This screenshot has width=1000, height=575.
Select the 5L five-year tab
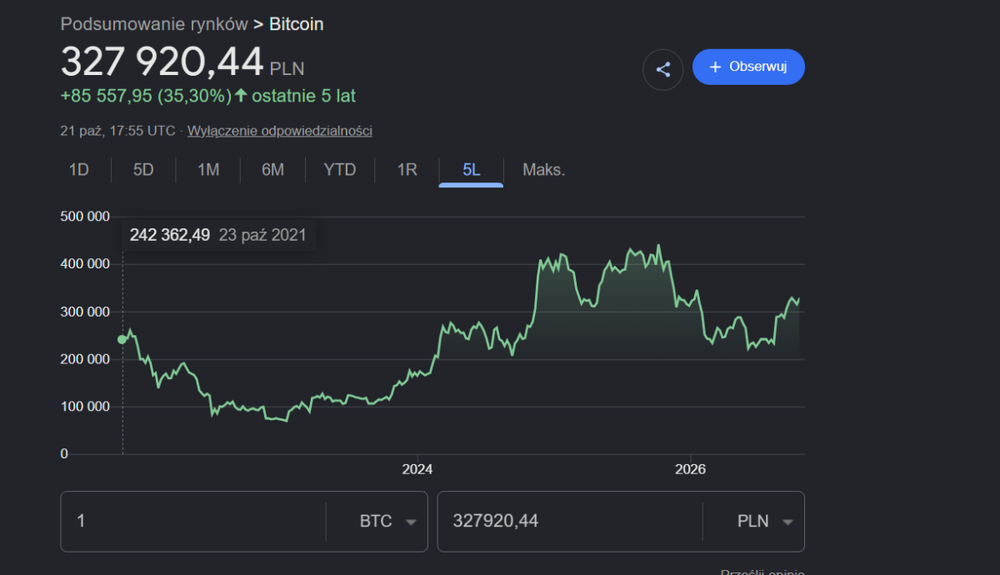click(471, 170)
